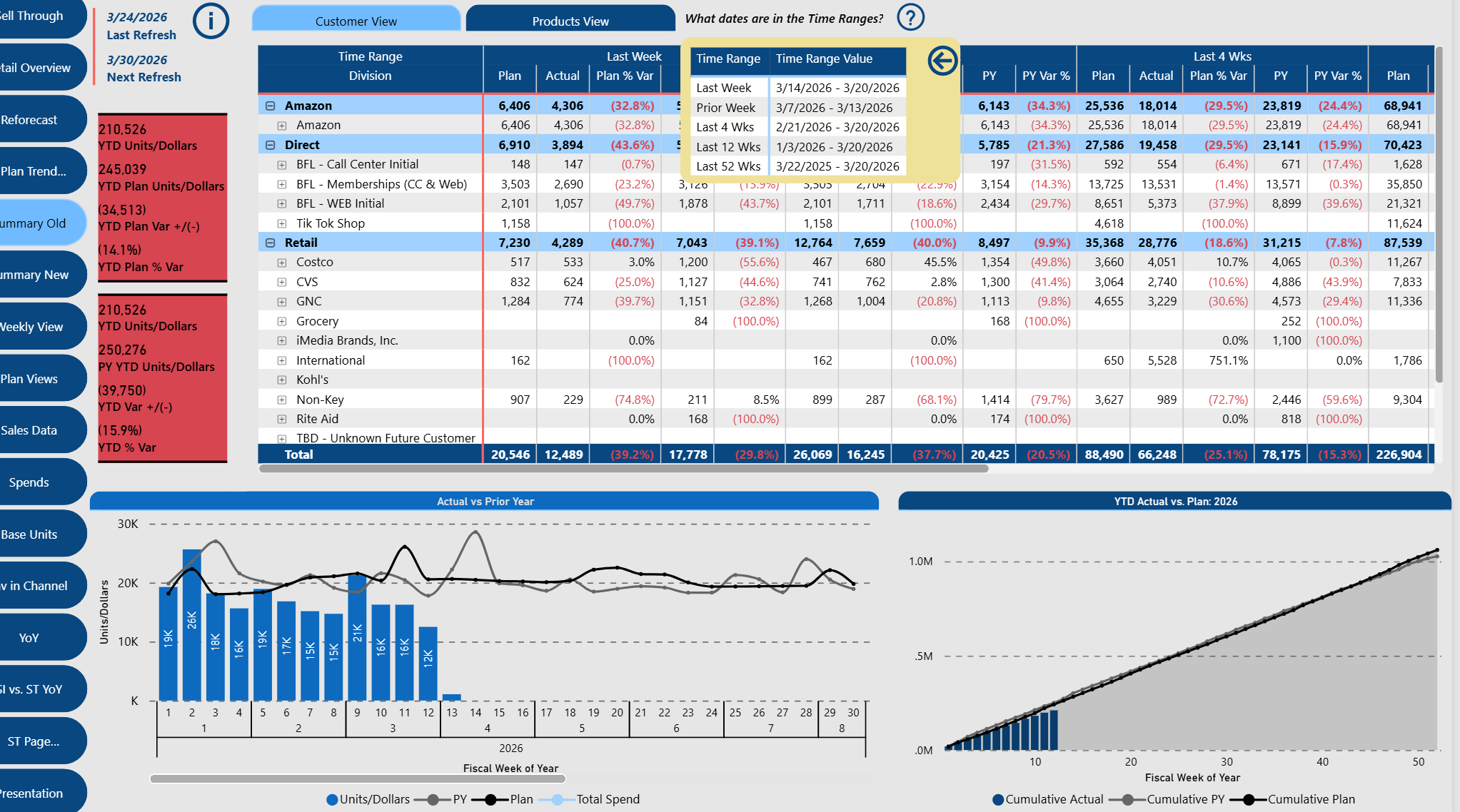Image resolution: width=1460 pixels, height=812 pixels.
Task: Collapse the Retail division group
Action: pos(271,243)
